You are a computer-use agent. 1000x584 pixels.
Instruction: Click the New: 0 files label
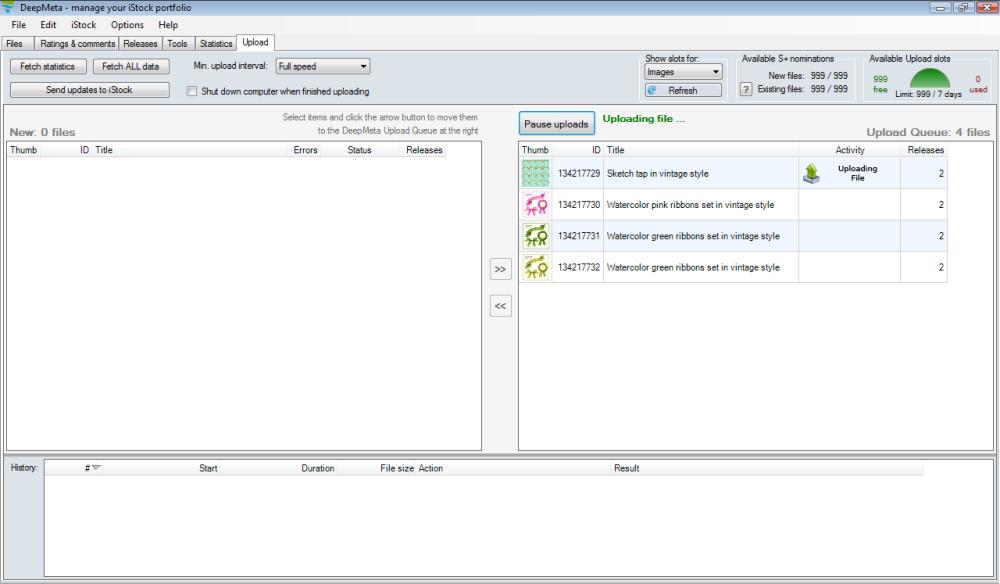click(42, 132)
